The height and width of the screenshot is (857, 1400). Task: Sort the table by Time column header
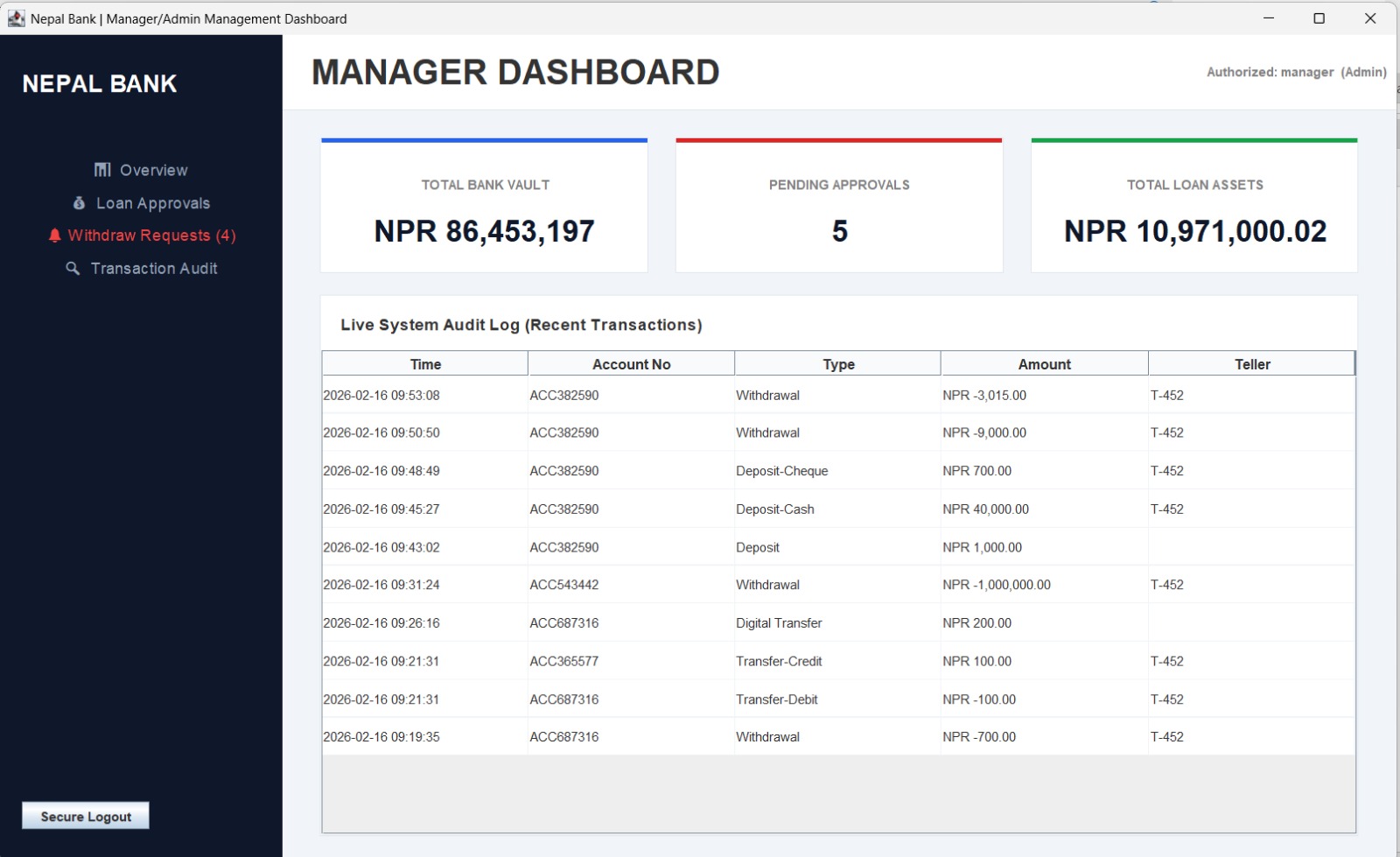point(425,364)
